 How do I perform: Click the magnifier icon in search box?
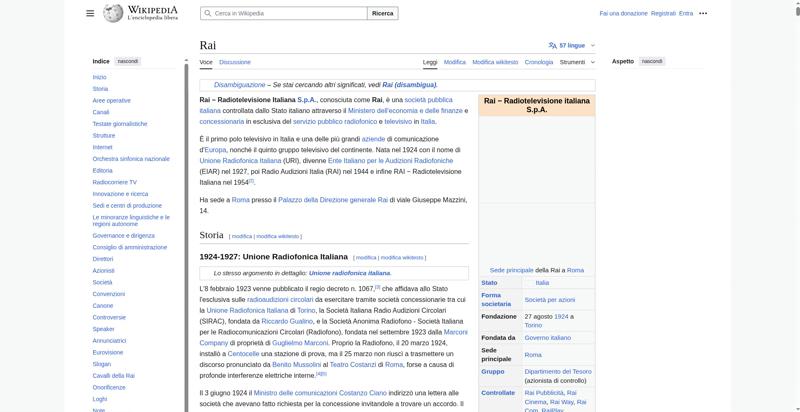pos(208,13)
